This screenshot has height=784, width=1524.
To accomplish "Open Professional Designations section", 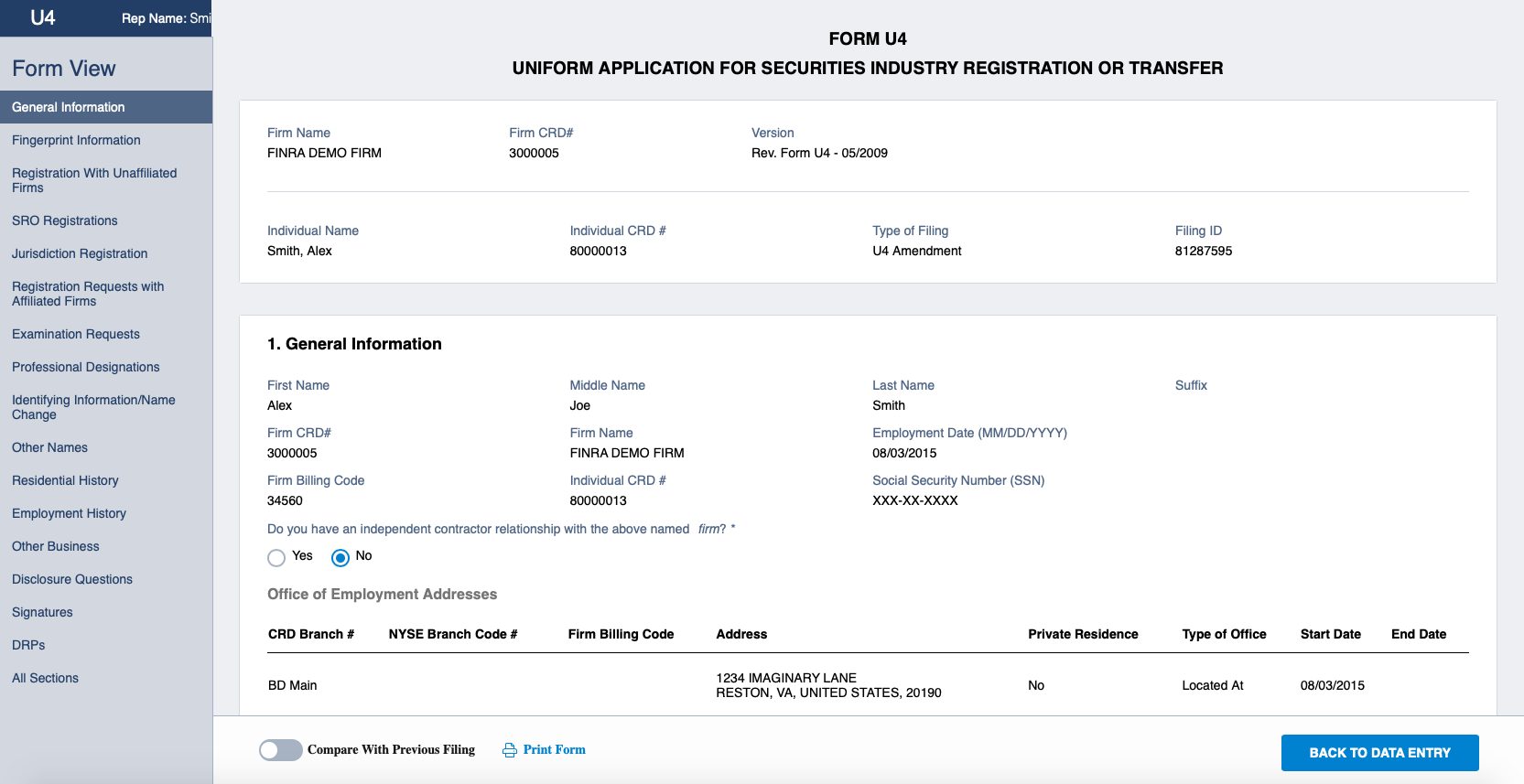I will (86, 367).
